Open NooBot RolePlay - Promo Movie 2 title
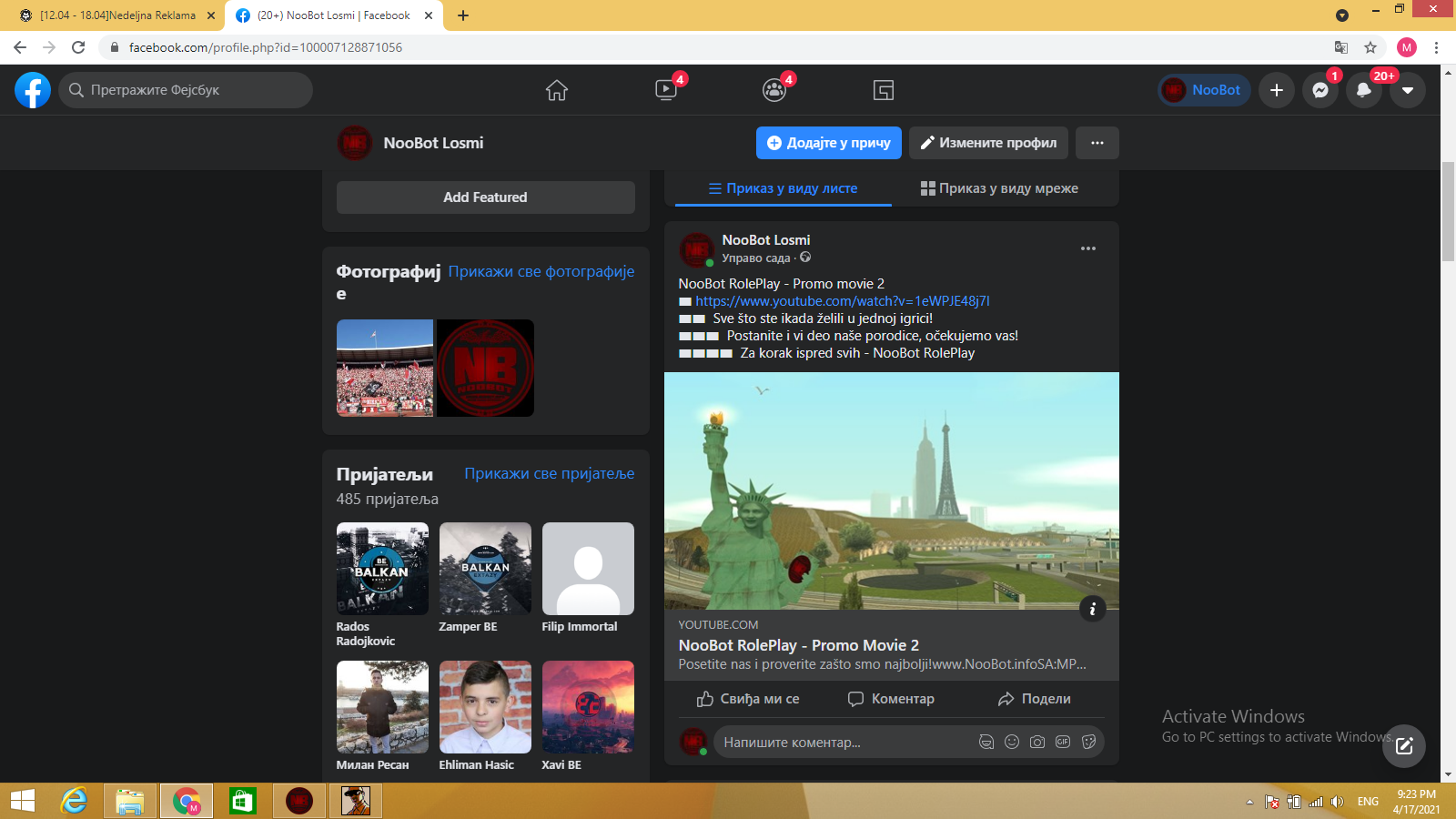Viewport: 1456px width, 819px height. pos(799,645)
